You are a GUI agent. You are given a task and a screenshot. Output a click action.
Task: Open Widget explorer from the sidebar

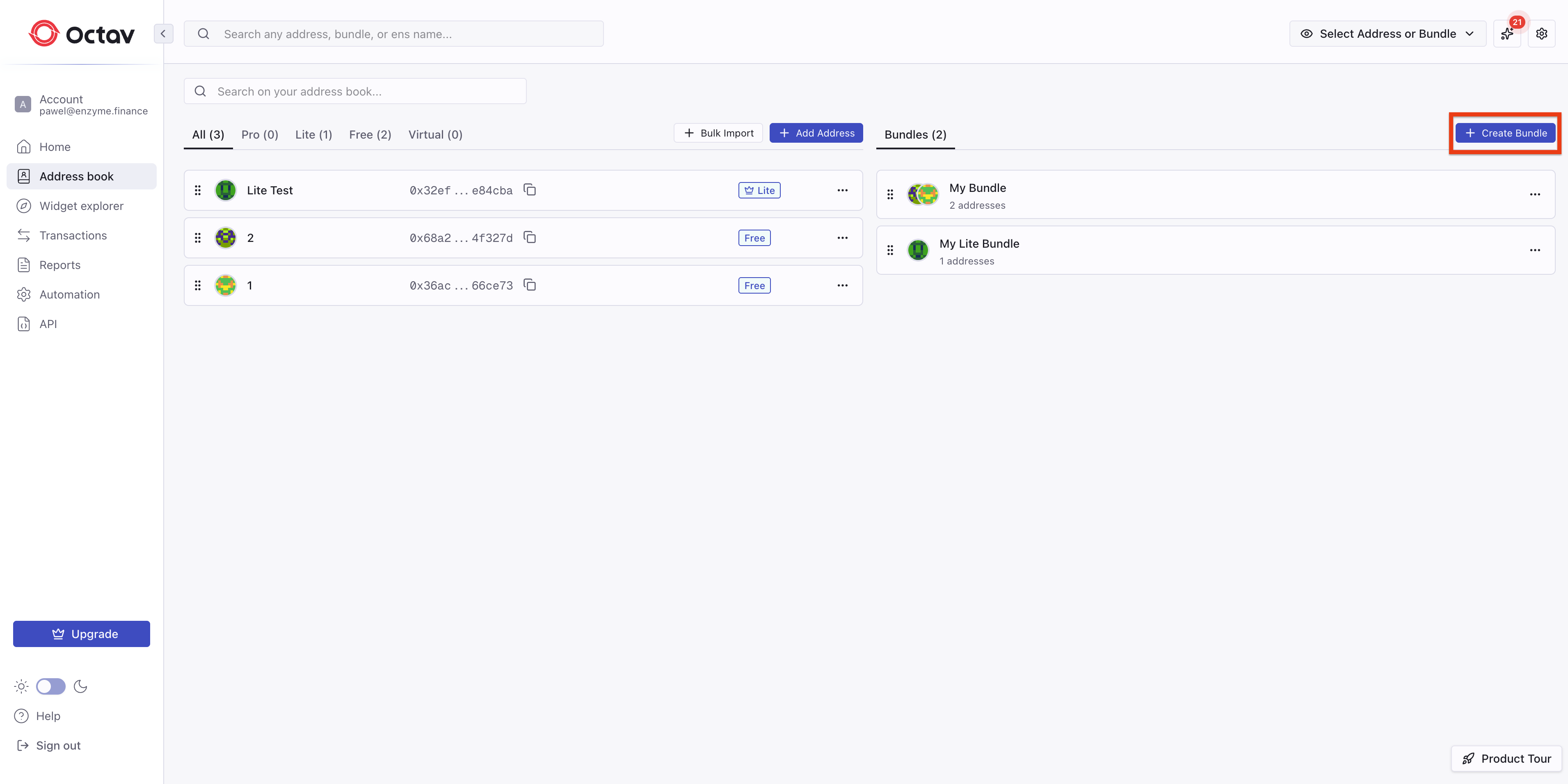pyautogui.click(x=81, y=205)
